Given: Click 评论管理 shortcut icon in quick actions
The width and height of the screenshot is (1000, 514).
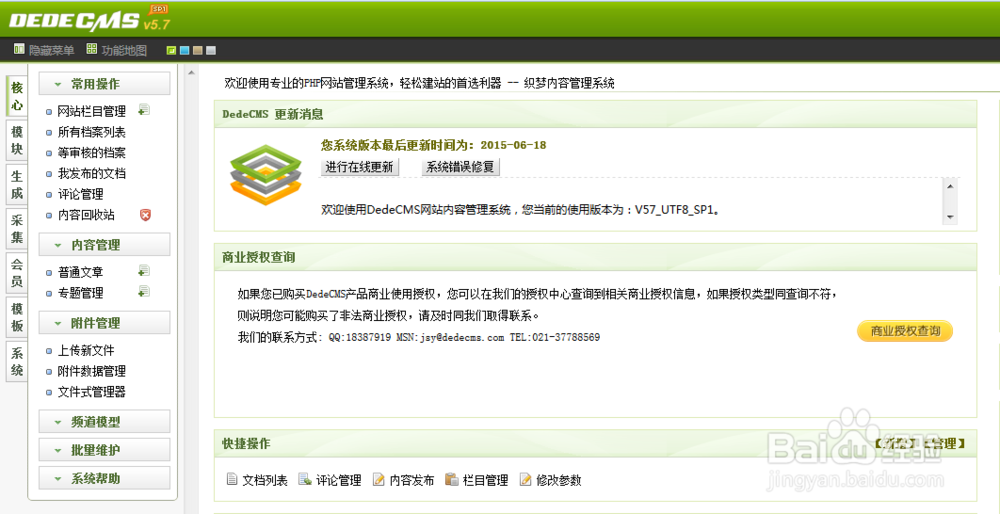Looking at the screenshot, I should pyautogui.click(x=305, y=480).
